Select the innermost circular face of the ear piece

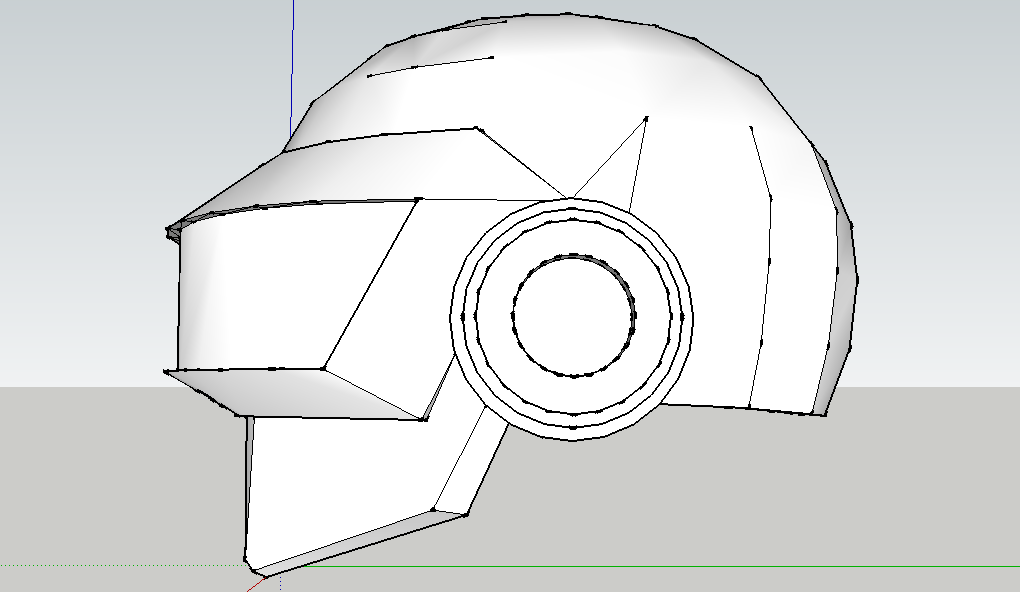click(x=573, y=317)
